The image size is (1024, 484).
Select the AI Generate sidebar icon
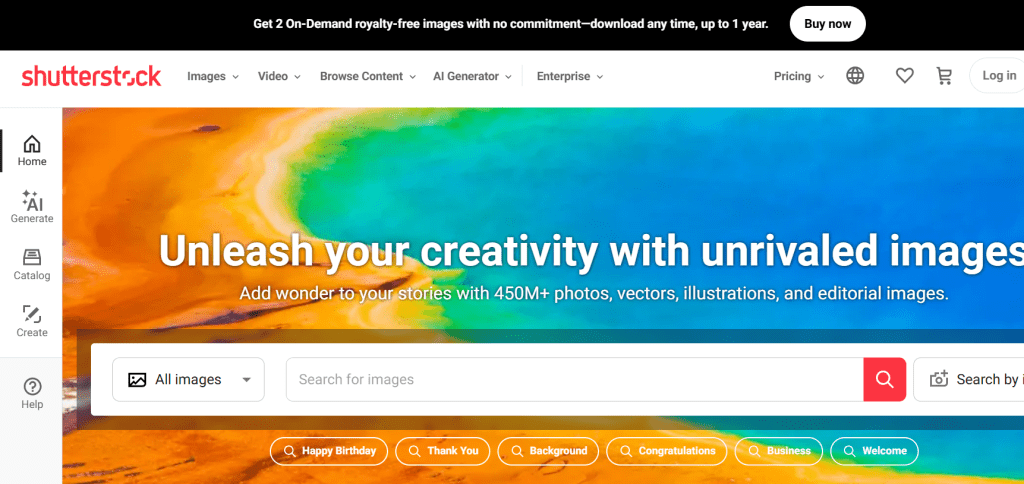click(32, 207)
